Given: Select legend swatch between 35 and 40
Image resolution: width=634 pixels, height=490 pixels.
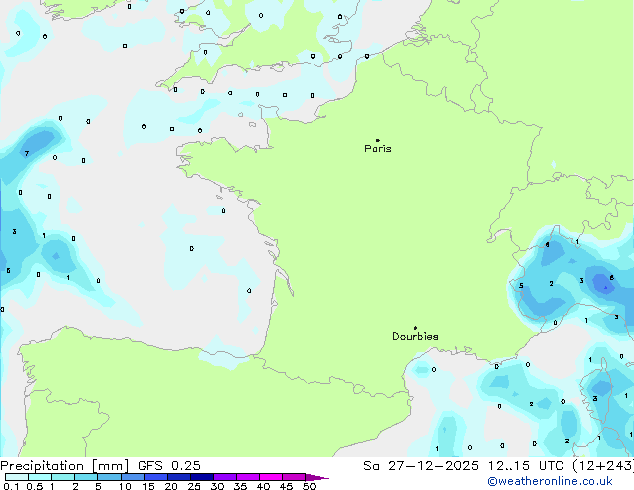Looking at the screenshot, I should [x=248, y=477].
